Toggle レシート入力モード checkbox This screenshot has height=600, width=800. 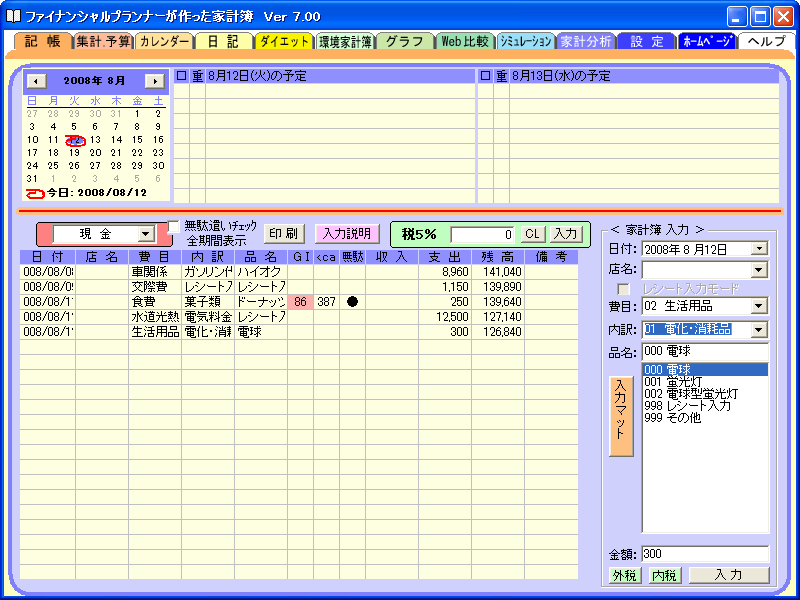[623, 289]
